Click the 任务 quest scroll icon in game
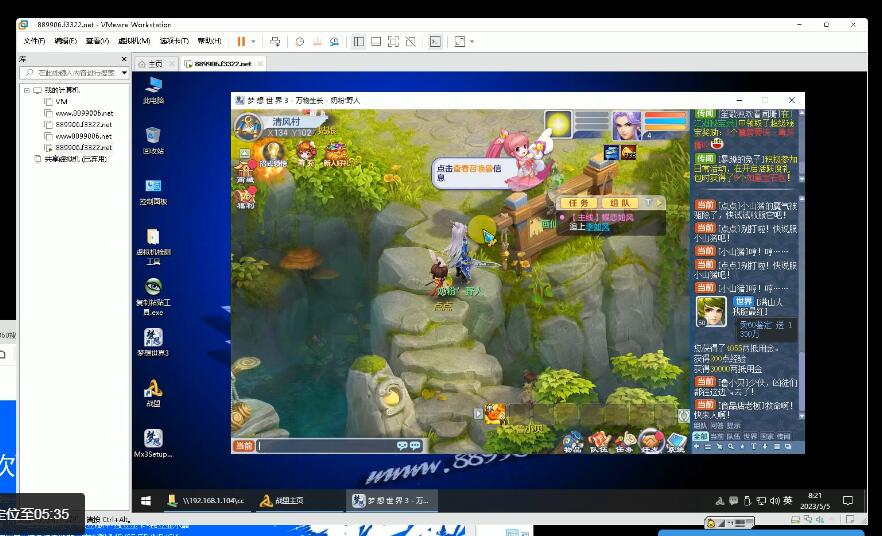882x536 pixels. click(x=624, y=443)
